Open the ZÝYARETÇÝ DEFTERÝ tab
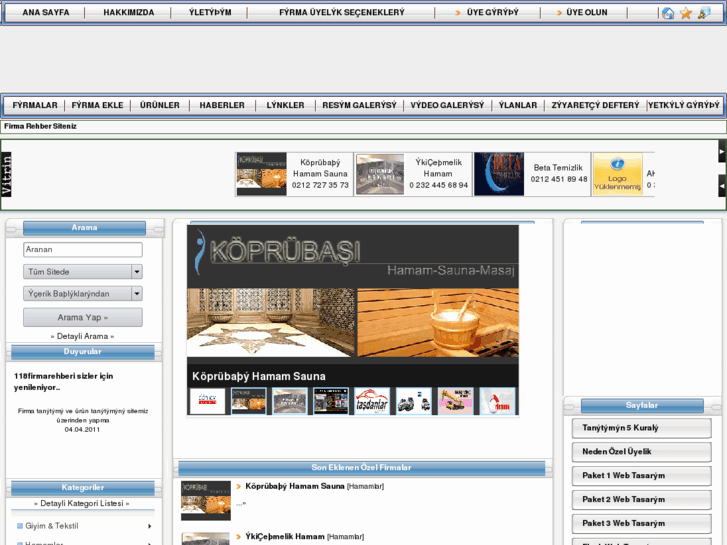727x545 pixels. 595,105
